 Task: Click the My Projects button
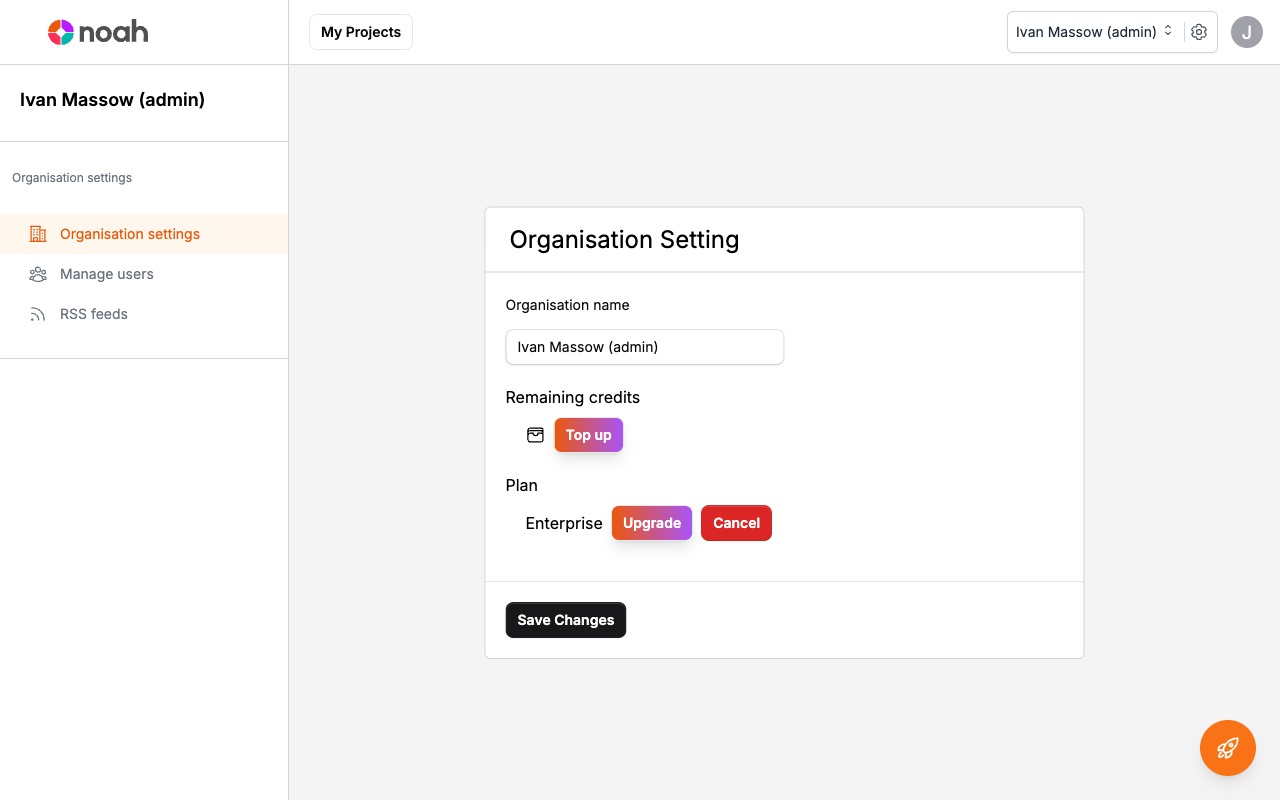(x=360, y=31)
